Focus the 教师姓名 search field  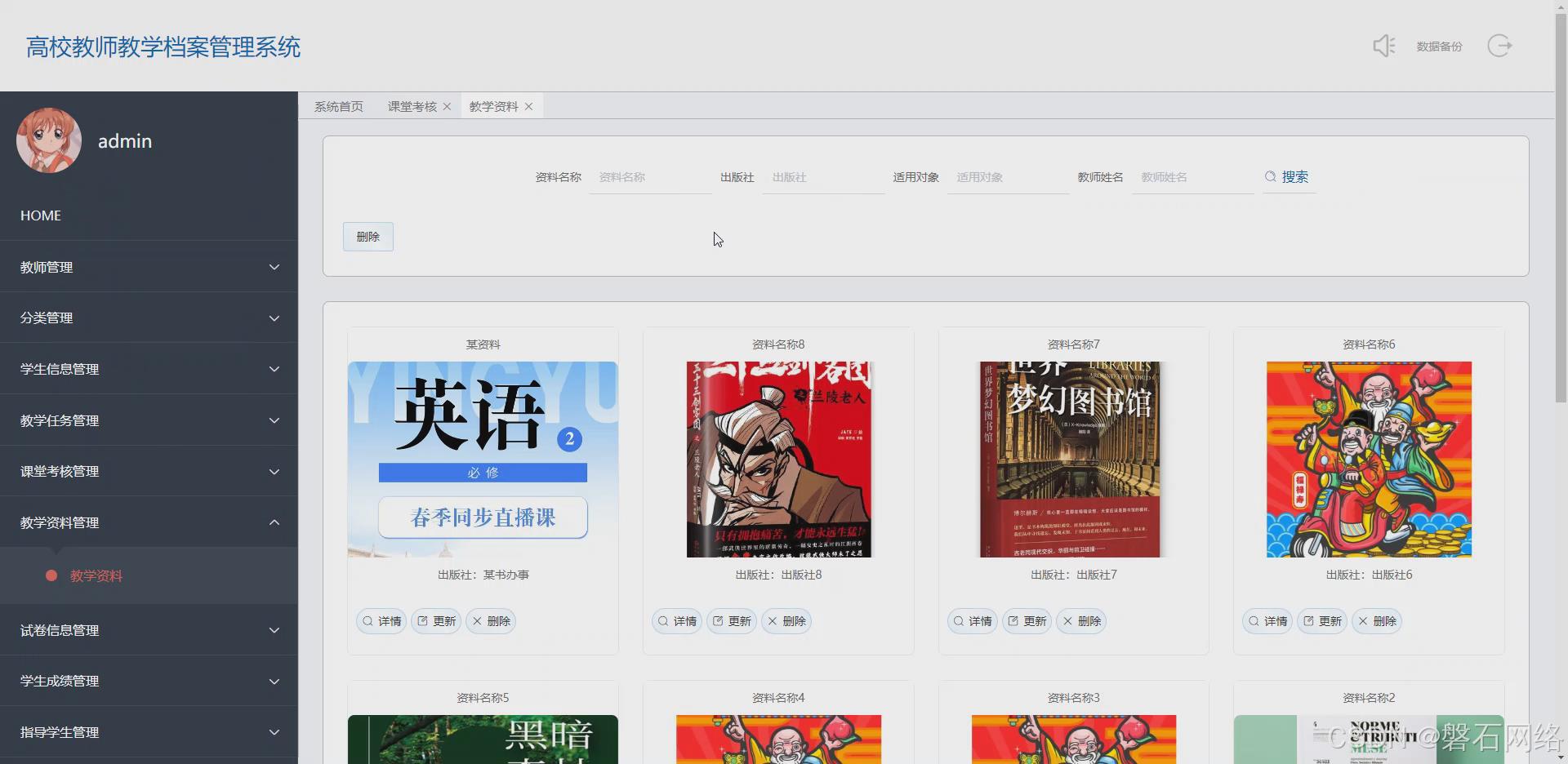point(1192,177)
